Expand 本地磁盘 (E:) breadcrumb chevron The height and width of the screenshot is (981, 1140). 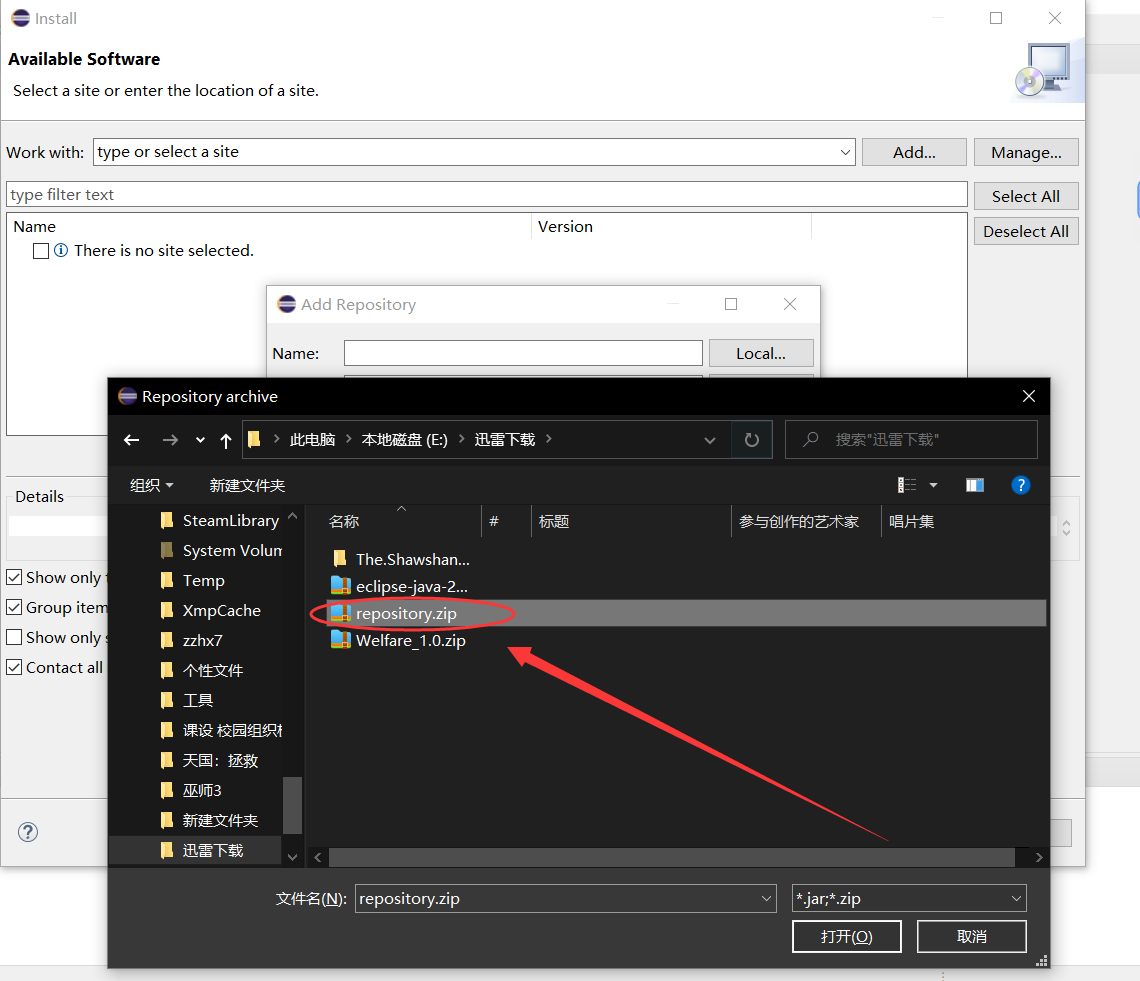tap(462, 439)
